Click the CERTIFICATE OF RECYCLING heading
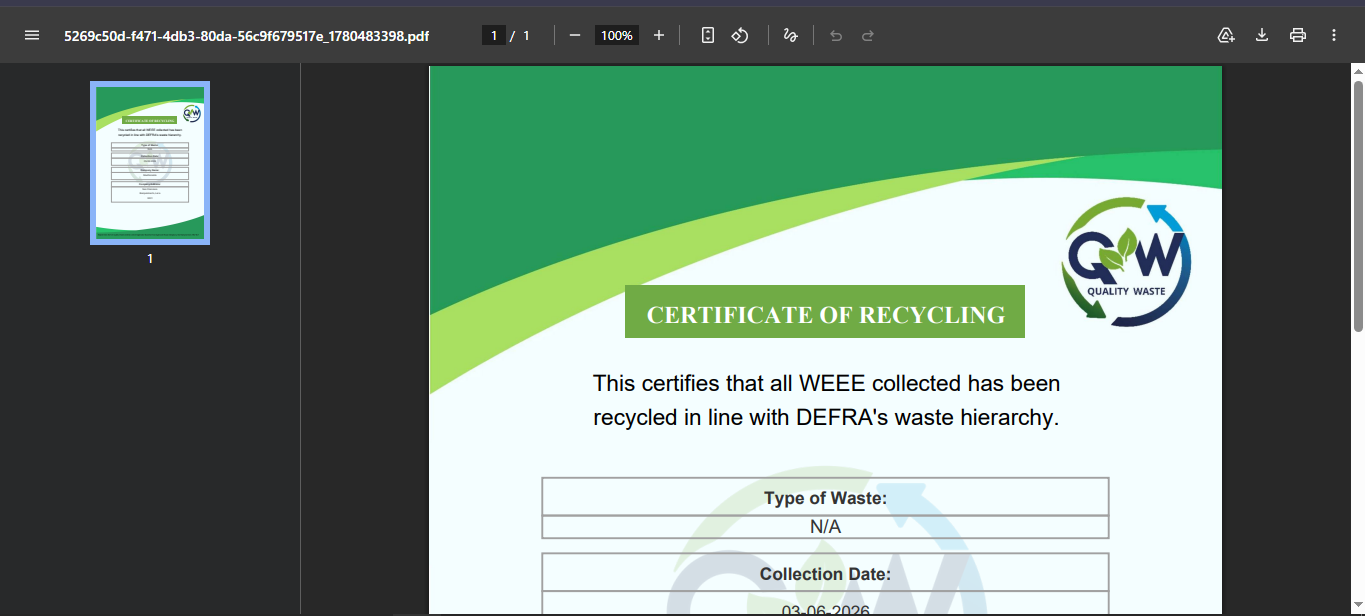Viewport: 1365px width, 616px height. (x=825, y=312)
